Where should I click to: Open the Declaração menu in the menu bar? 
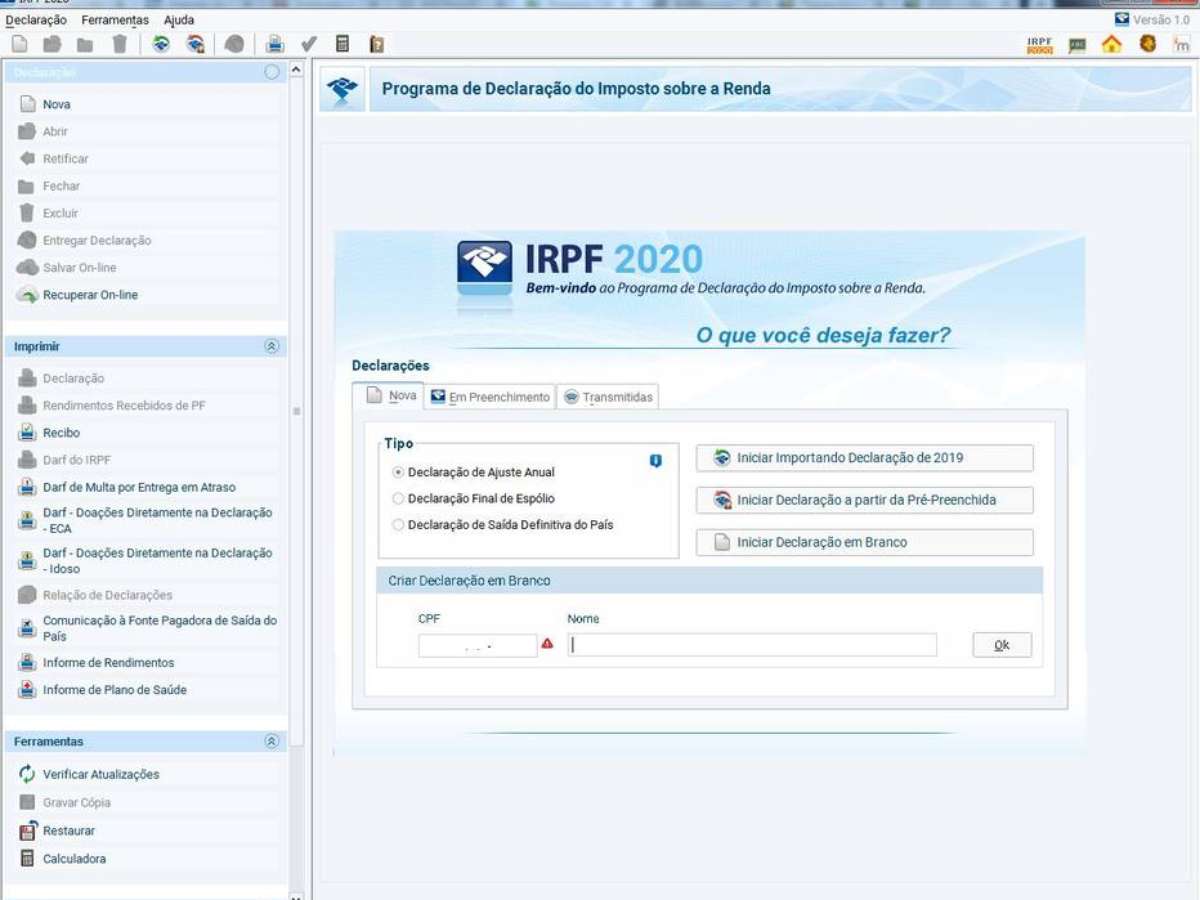[x=36, y=20]
